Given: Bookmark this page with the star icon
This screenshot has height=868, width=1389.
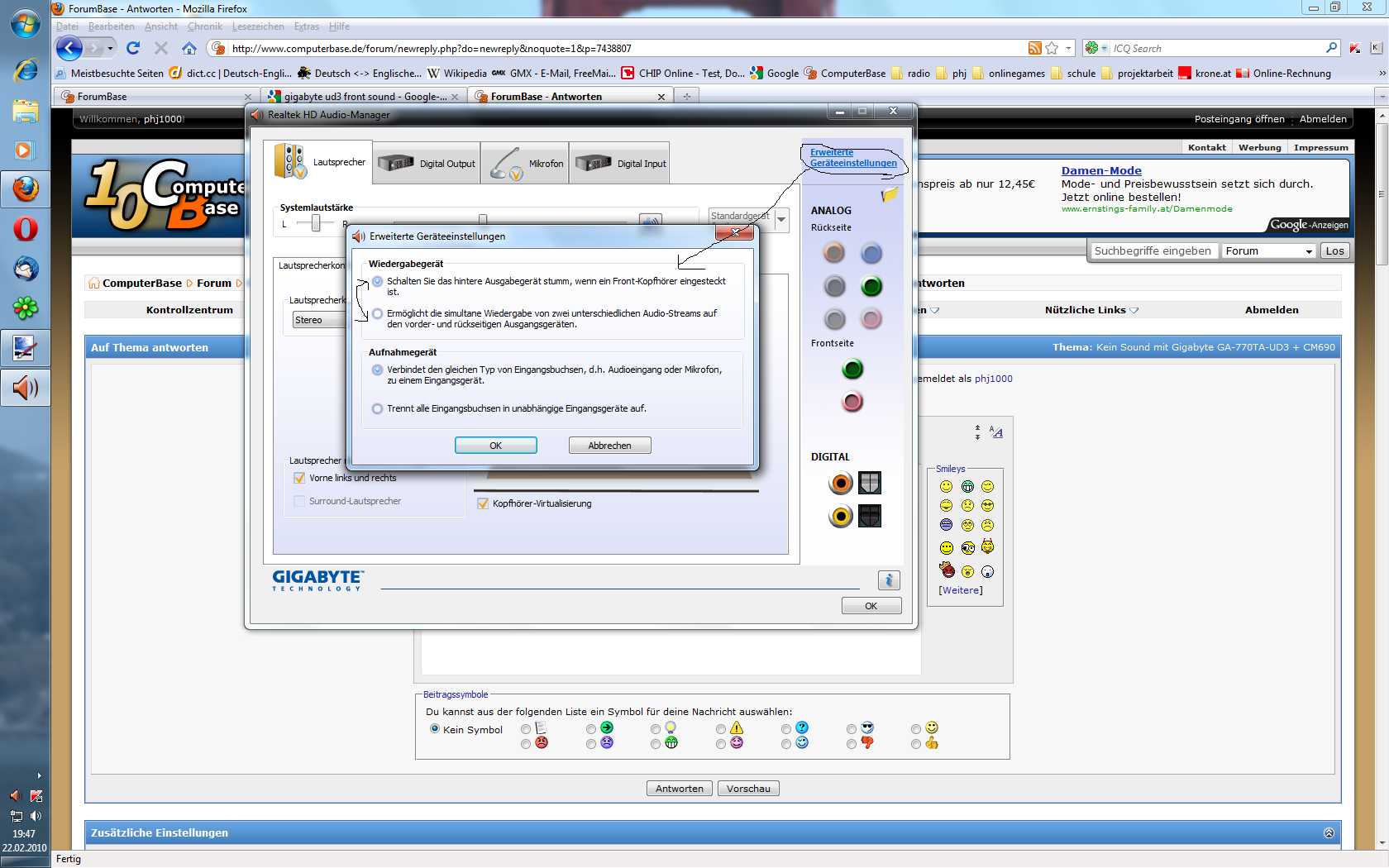Looking at the screenshot, I should pos(1052,48).
